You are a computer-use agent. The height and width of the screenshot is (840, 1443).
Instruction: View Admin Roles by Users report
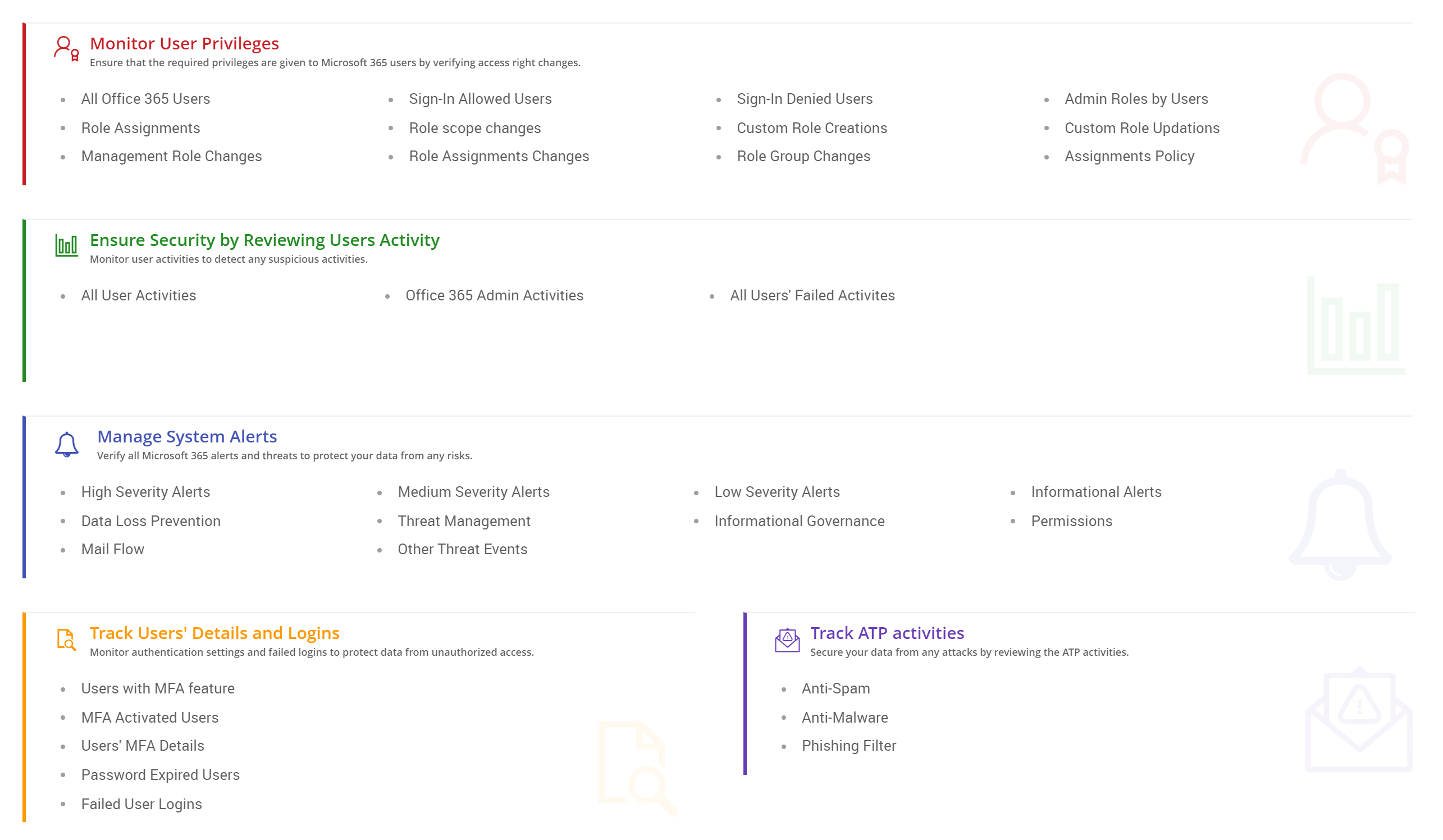click(x=1136, y=99)
